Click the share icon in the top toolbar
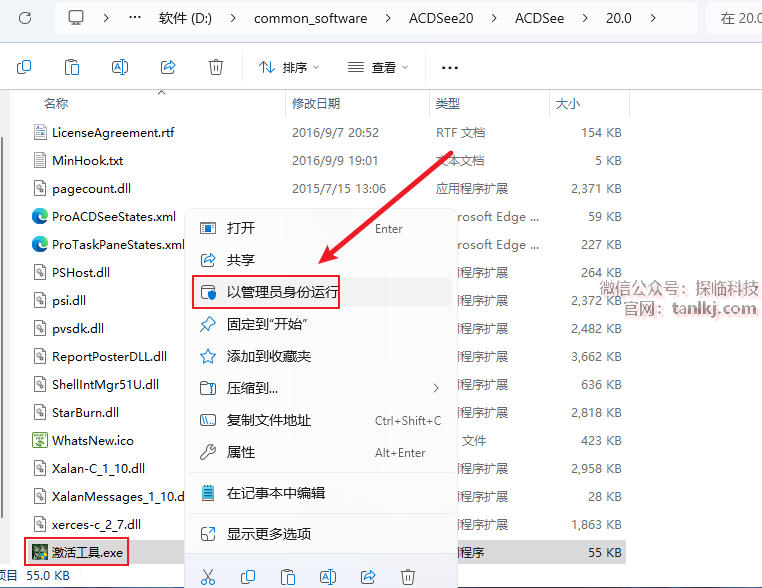Image resolution: width=762 pixels, height=588 pixels. click(168, 67)
